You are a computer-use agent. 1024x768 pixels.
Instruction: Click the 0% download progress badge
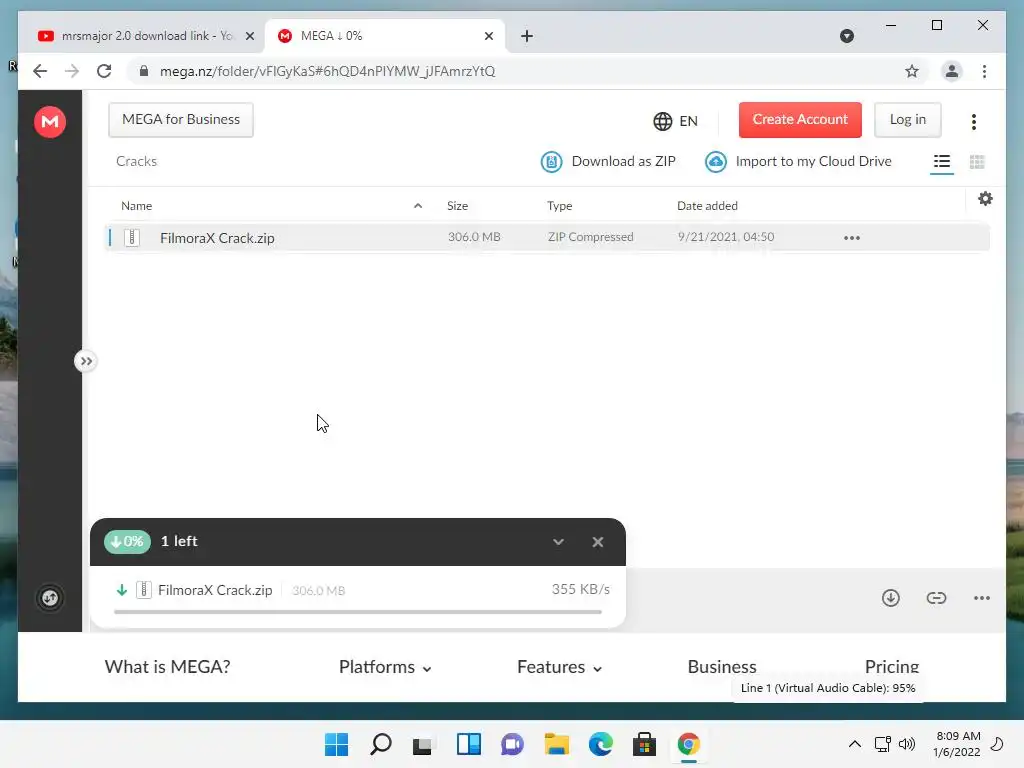pos(127,541)
